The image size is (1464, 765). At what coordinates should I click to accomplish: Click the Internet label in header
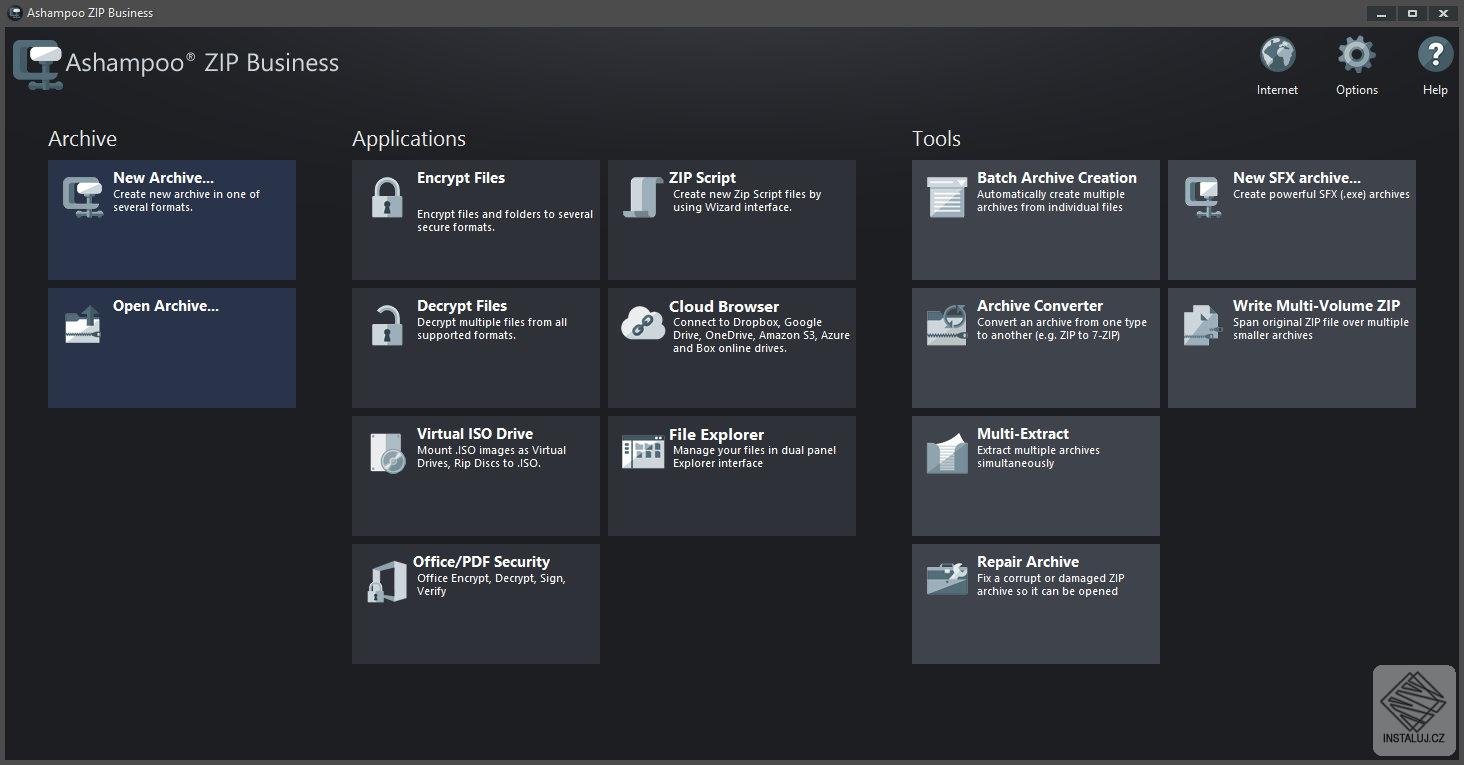coord(1278,90)
